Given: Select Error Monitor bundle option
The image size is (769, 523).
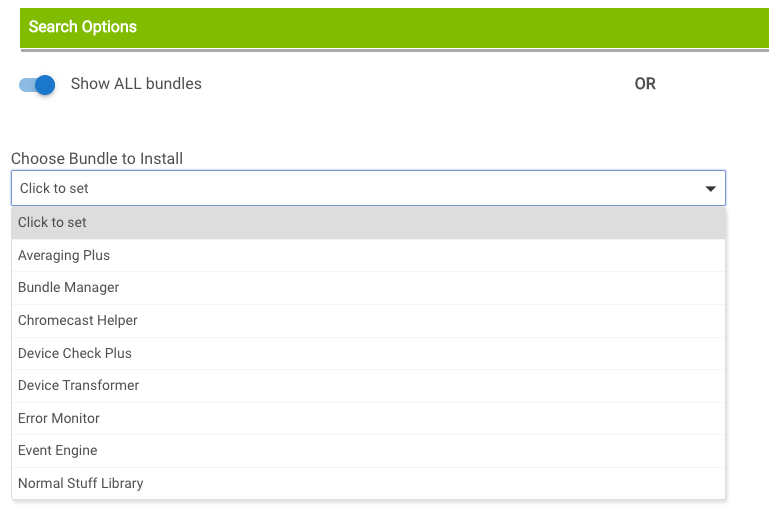Looking at the screenshot, I should tap(59, 418).
